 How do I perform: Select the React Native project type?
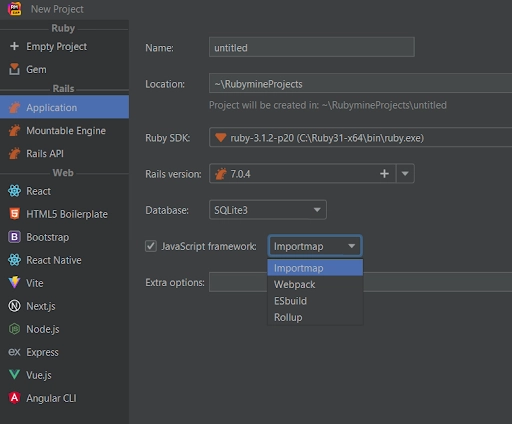[x=64, y=260]
